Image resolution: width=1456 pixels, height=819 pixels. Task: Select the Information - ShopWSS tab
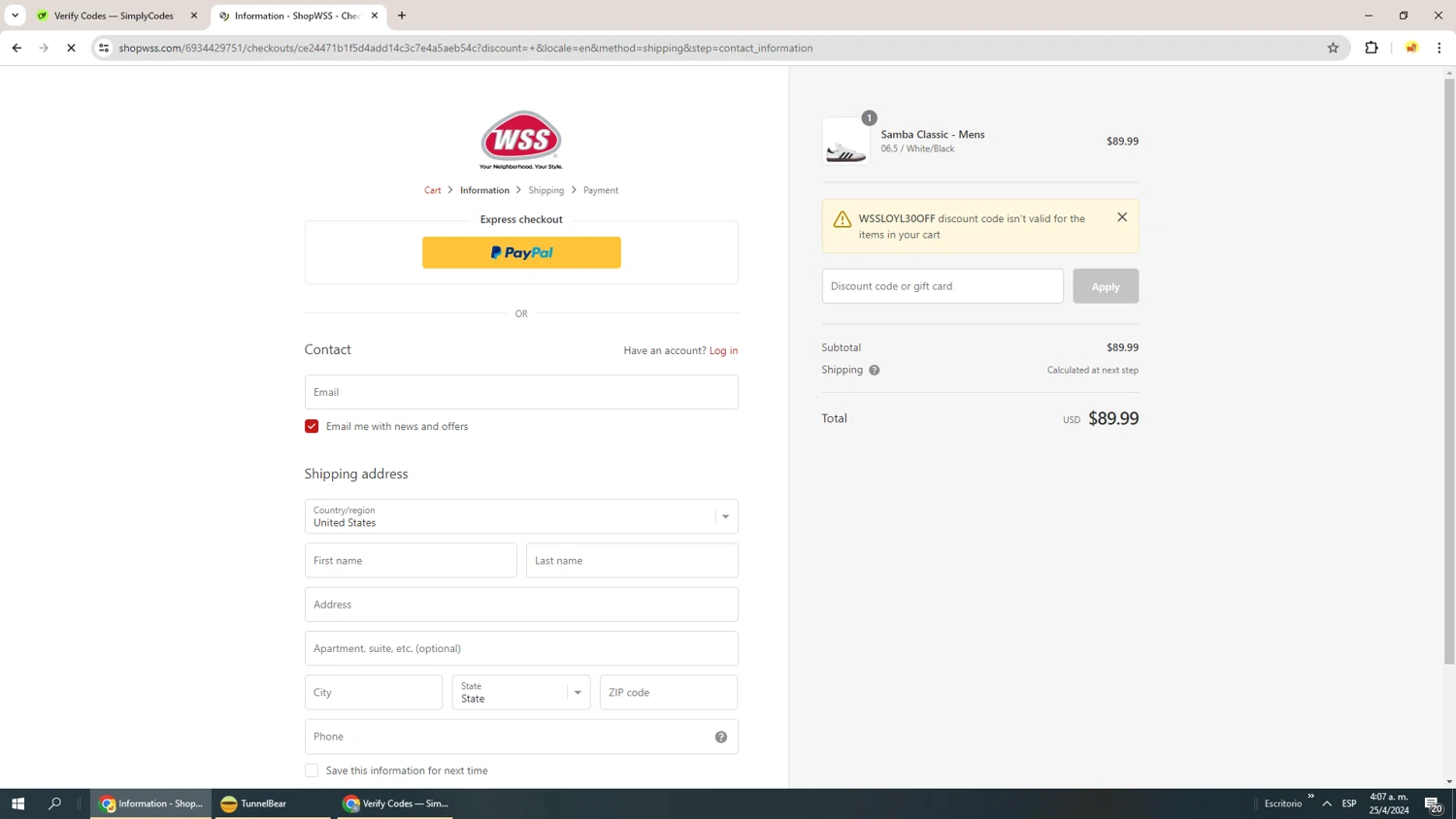point(298,16)
